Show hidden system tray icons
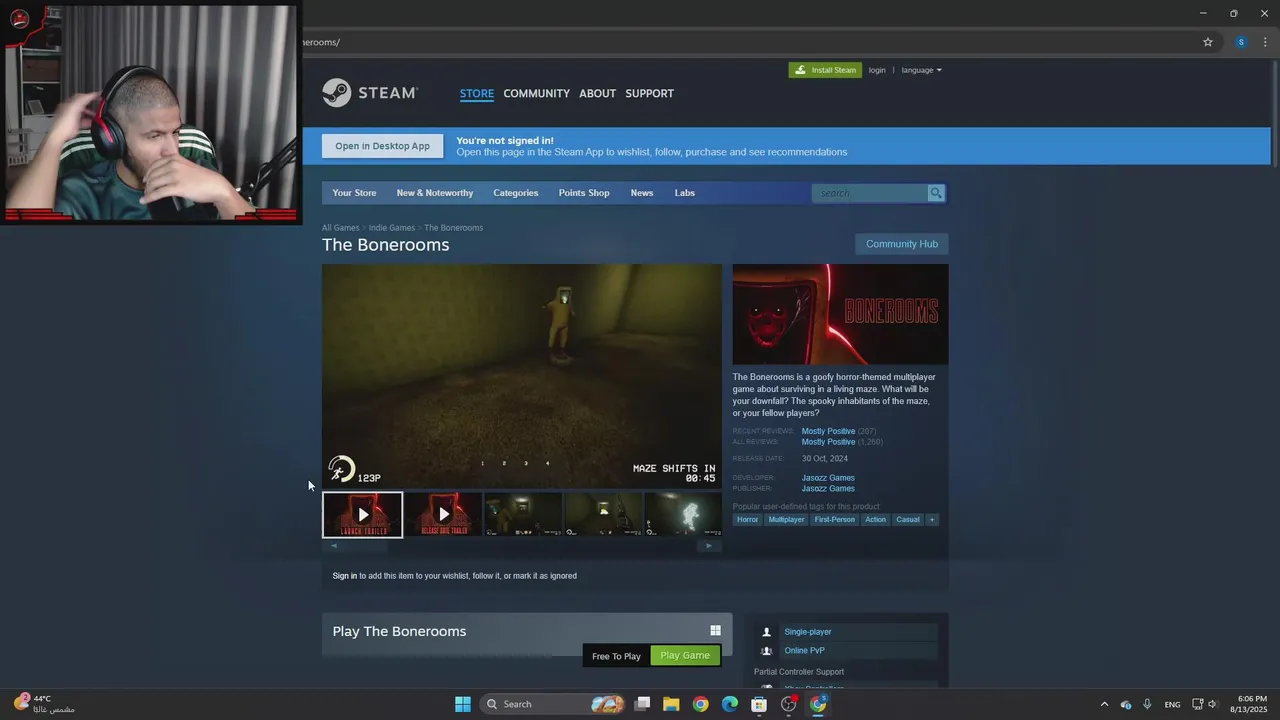 tap(1104, 704)
